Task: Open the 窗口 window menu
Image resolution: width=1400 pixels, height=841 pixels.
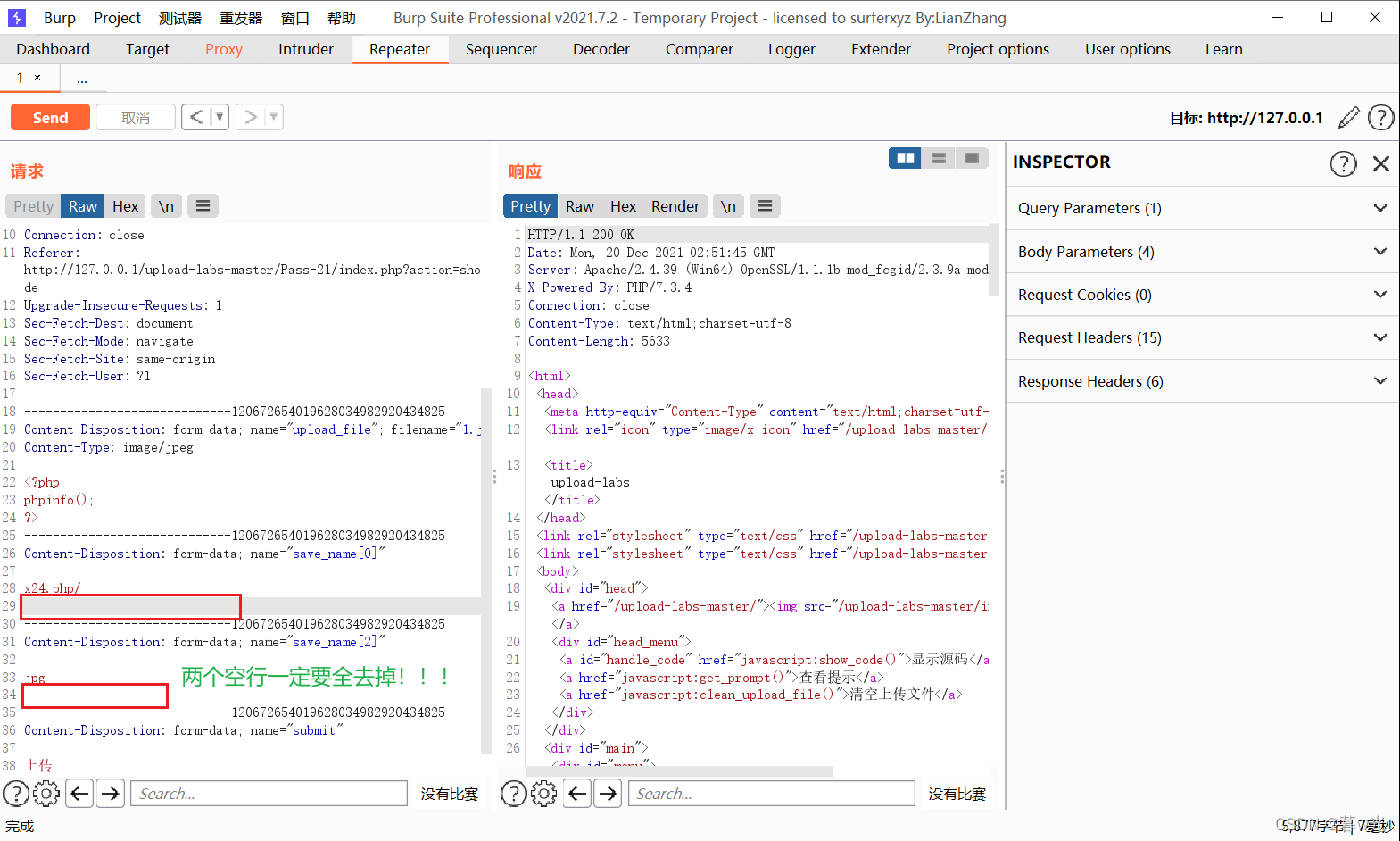Action: (x=294, y=18)
